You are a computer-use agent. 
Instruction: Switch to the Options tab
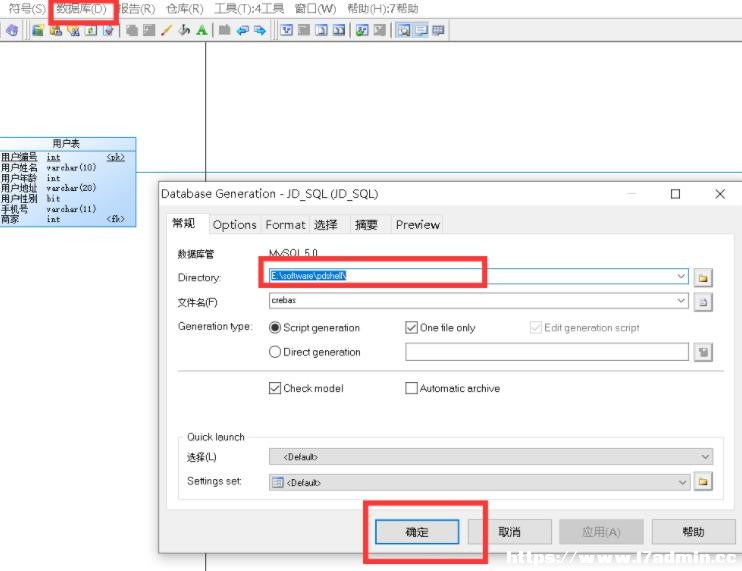(235, 225)
